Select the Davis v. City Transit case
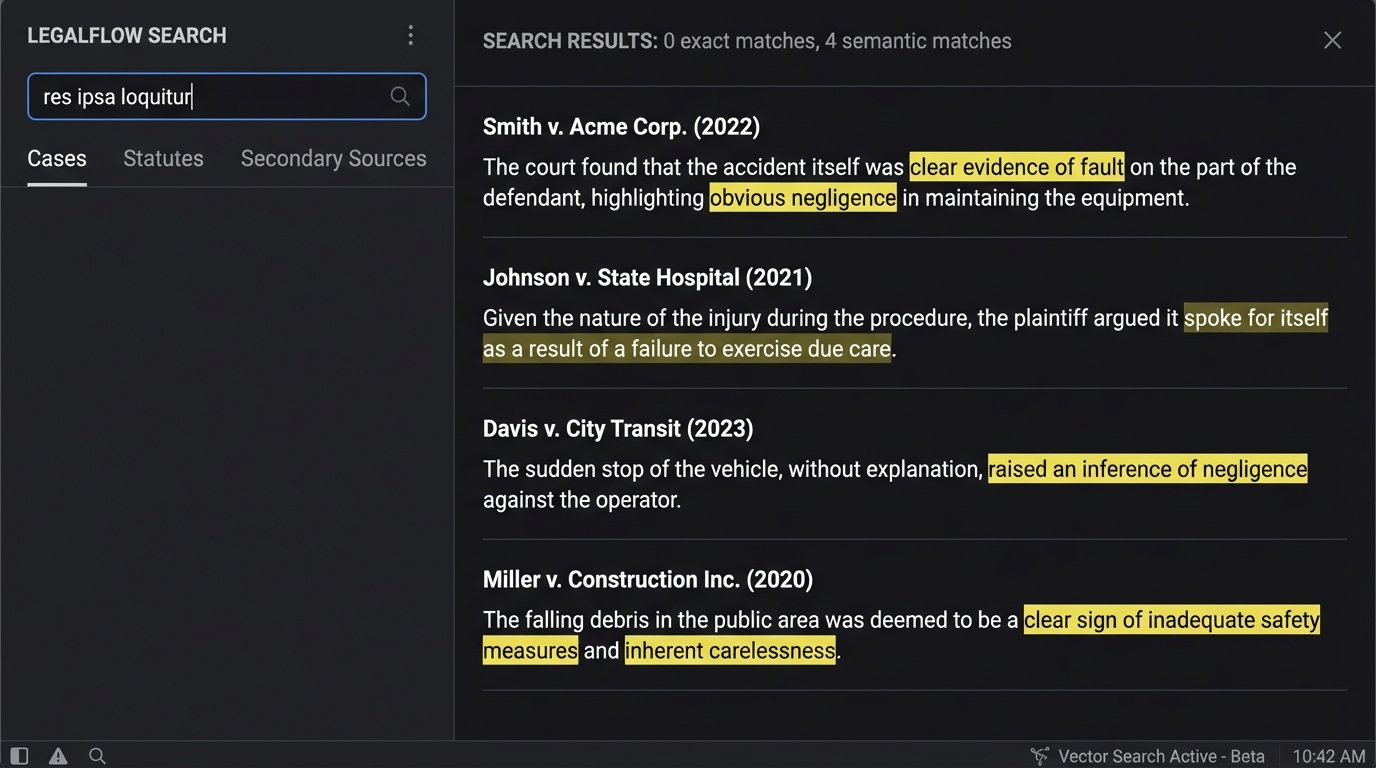 618,429
